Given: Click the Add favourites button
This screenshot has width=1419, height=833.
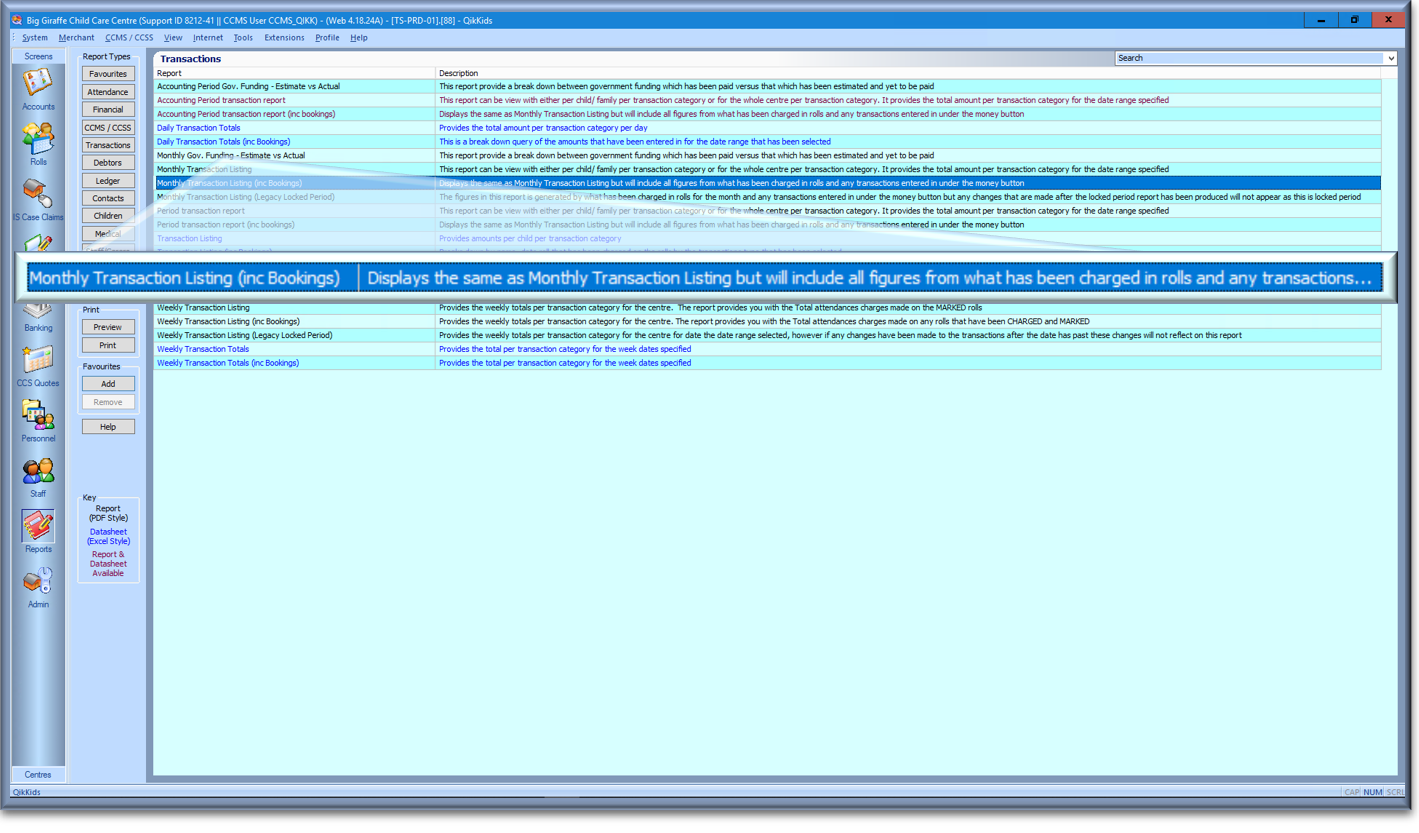Looking at the screenshot, I should (108, 384).
